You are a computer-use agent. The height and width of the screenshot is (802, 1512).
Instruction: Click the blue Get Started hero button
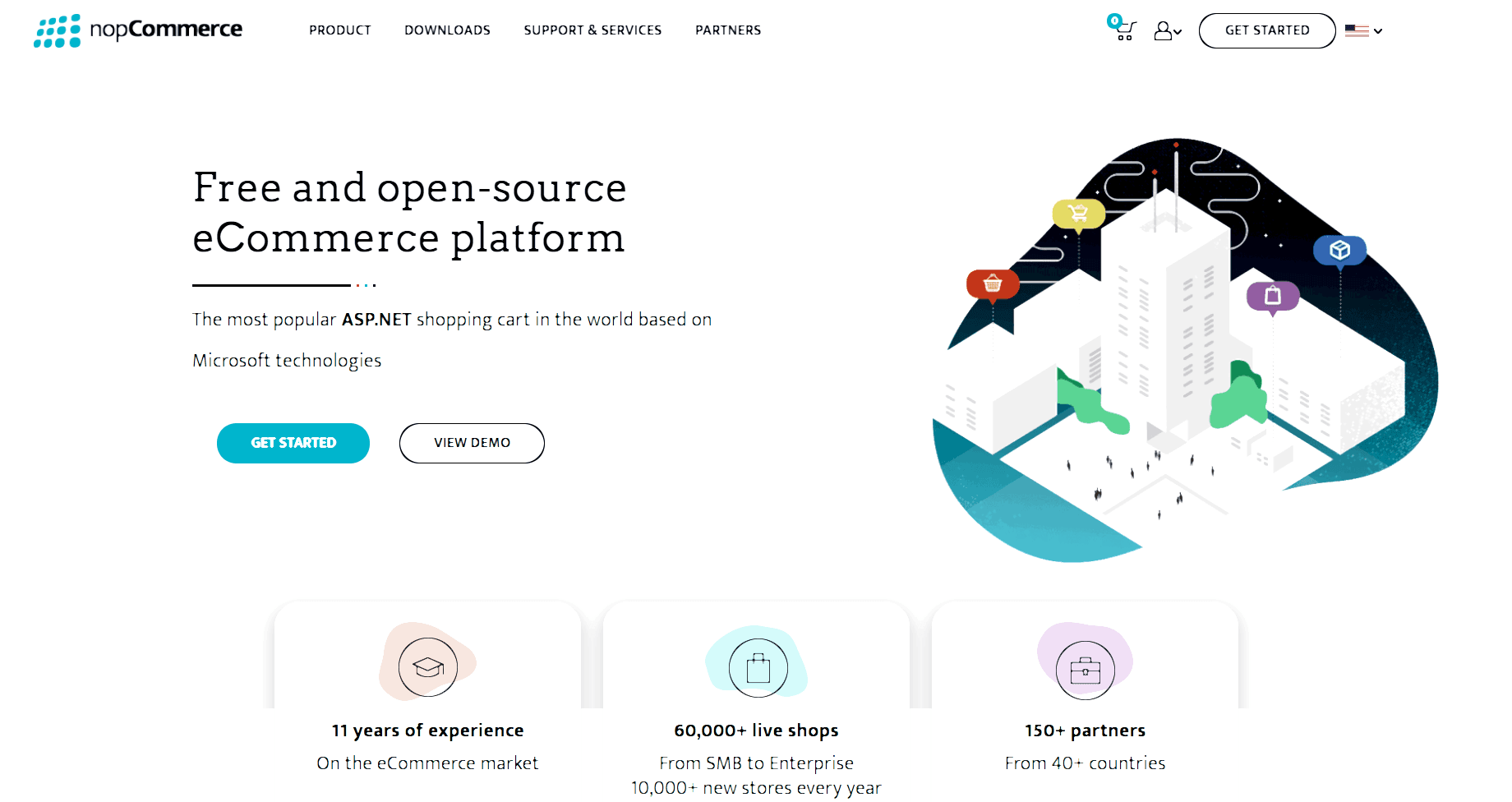pos(293,443)
